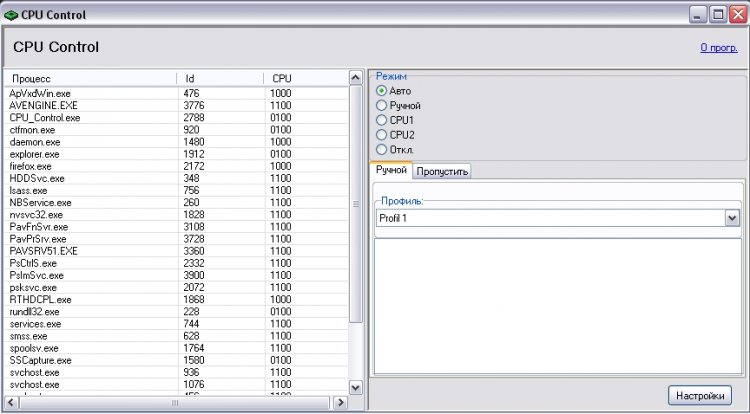
Task: Choose the CPU1 radio option
Action: pyautogui.click(x=381, y=120)
